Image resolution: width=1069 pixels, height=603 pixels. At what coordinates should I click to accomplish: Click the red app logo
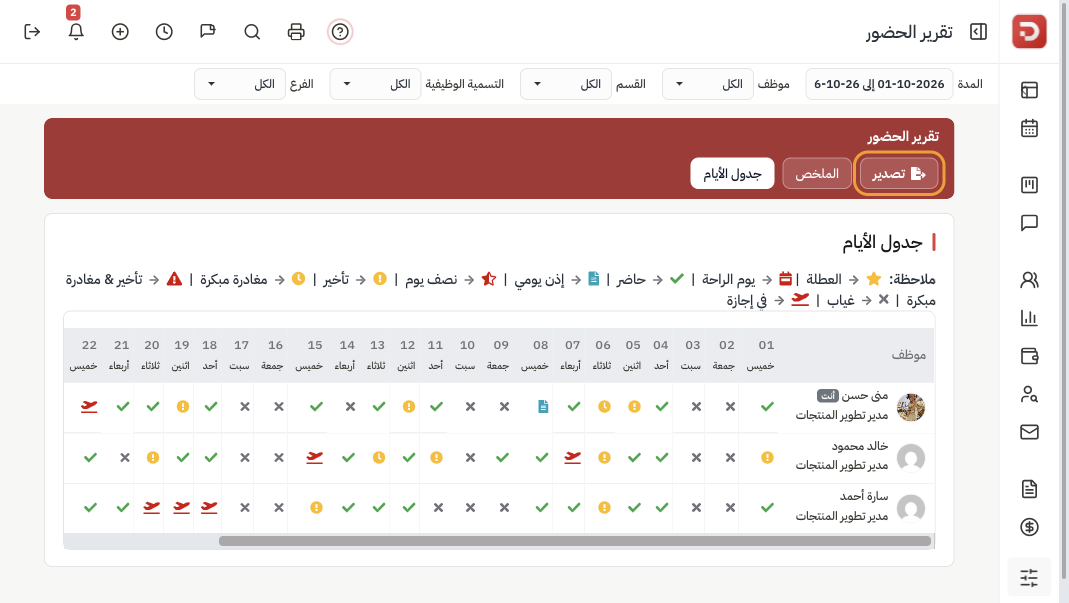(x=1029, y=31)
